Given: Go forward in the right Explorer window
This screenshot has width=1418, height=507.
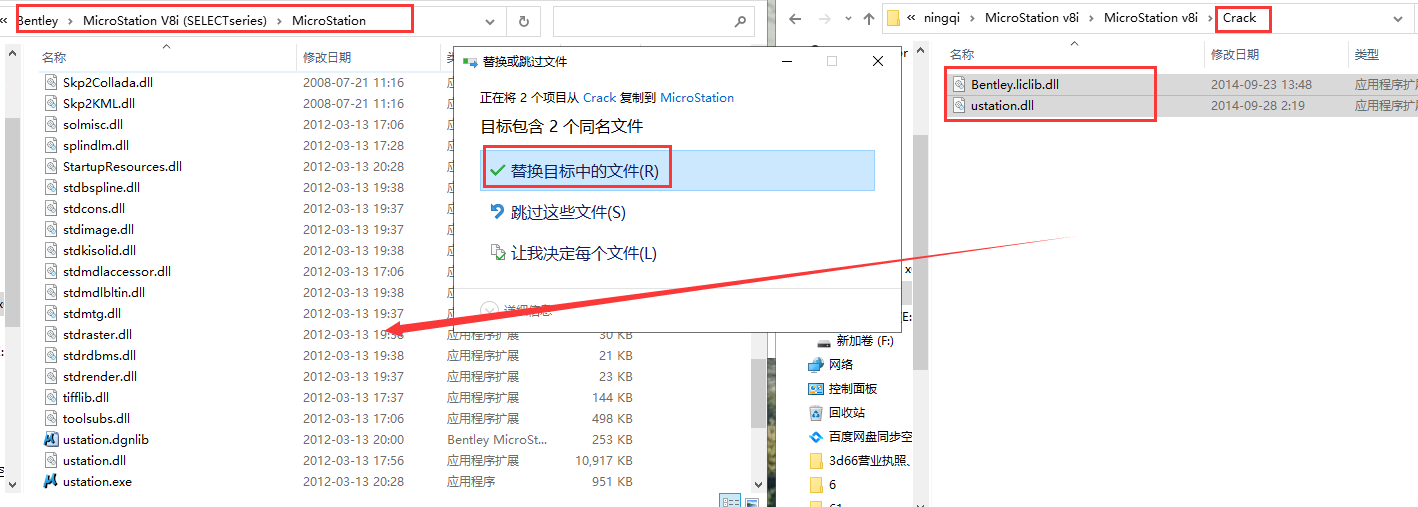Looking at the screenshot, I should 823,18.
